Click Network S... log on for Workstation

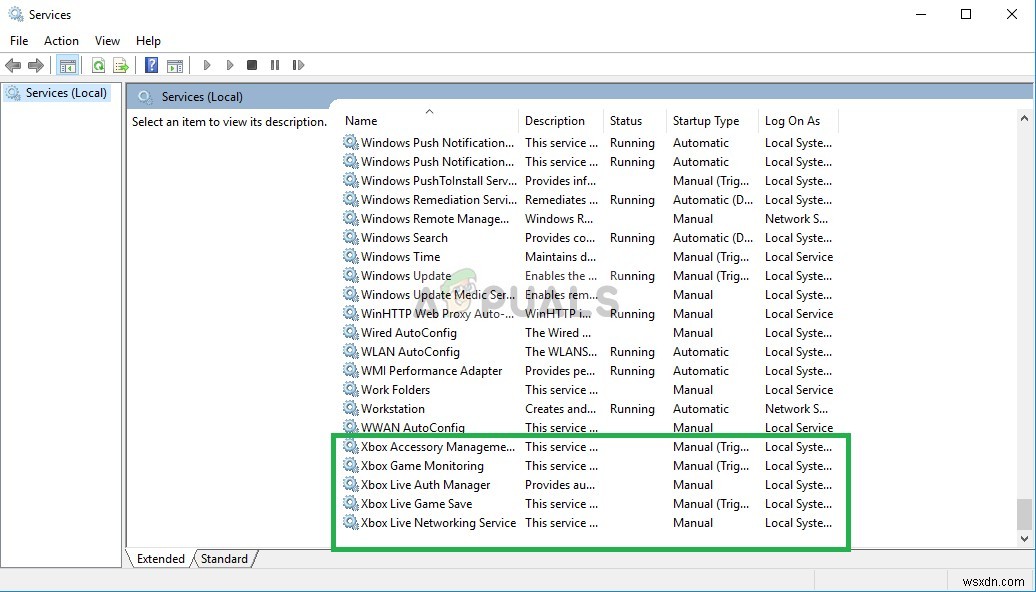pos(797,409)
